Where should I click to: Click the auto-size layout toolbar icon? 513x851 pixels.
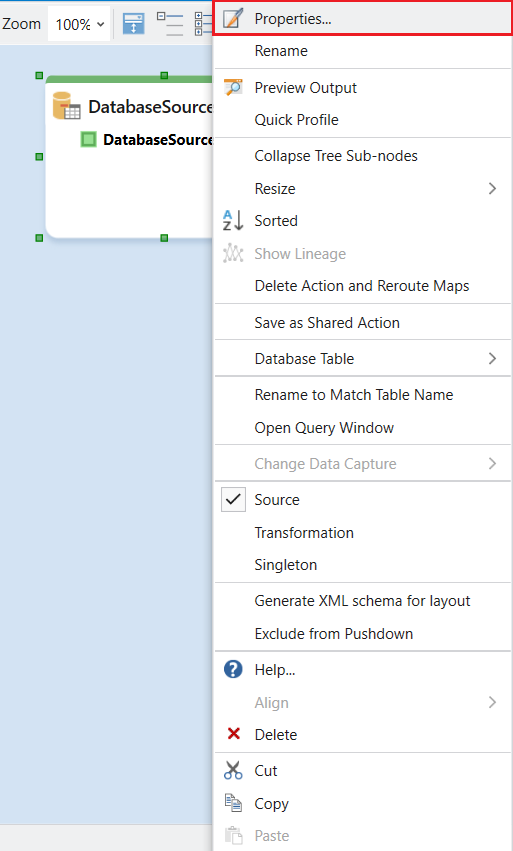coord(134,24)
